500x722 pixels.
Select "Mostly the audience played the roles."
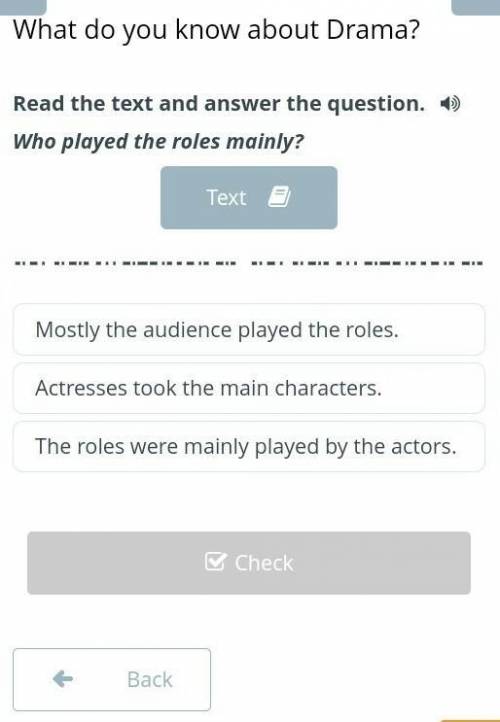249,329
